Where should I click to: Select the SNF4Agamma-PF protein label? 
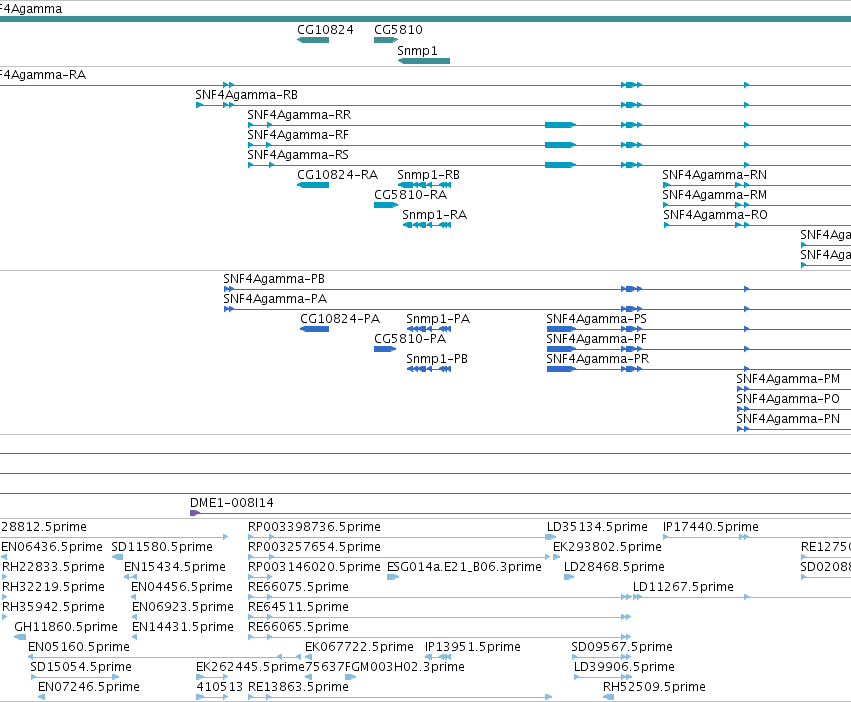(x=596, y=339)
